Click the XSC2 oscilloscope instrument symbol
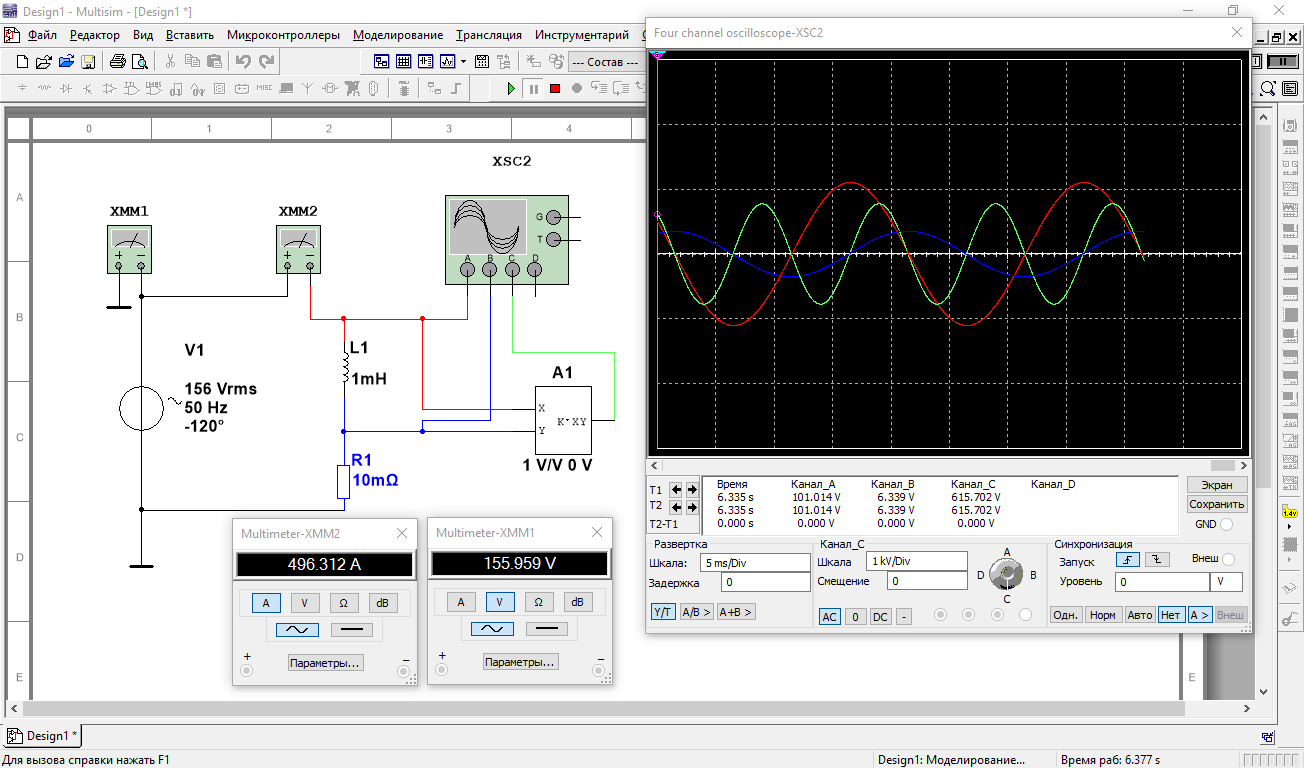 click(x=506, y=240)
